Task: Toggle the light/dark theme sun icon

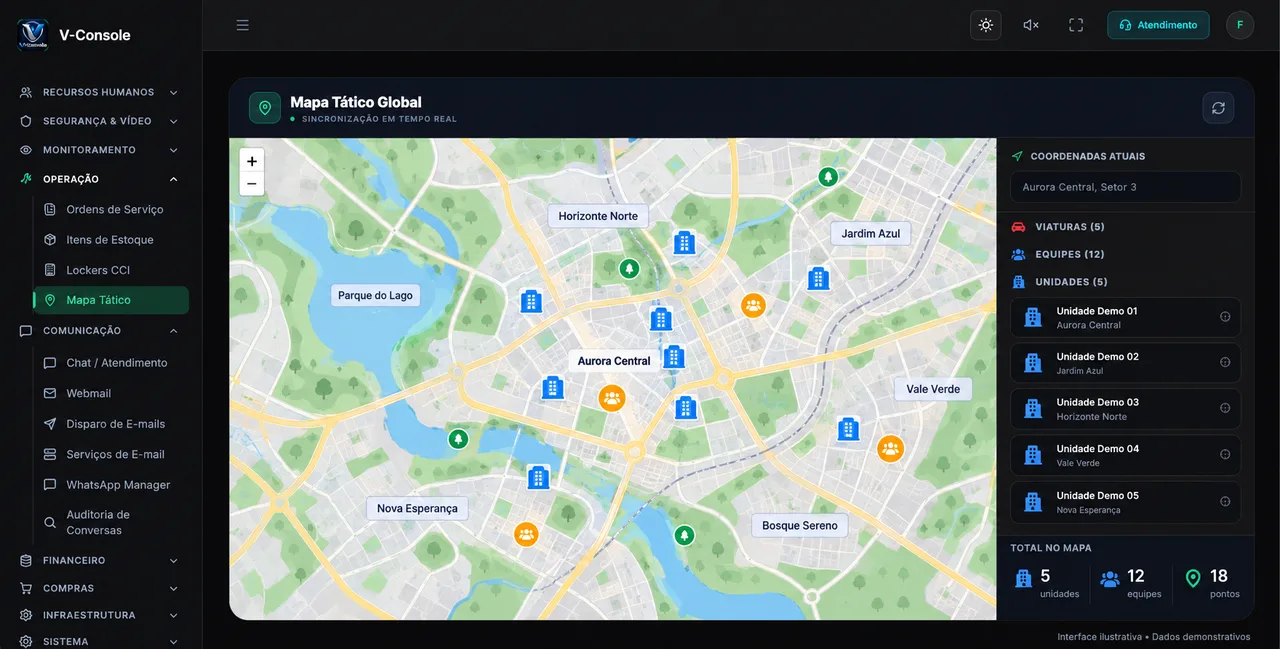Action: (x=986, y=25)
